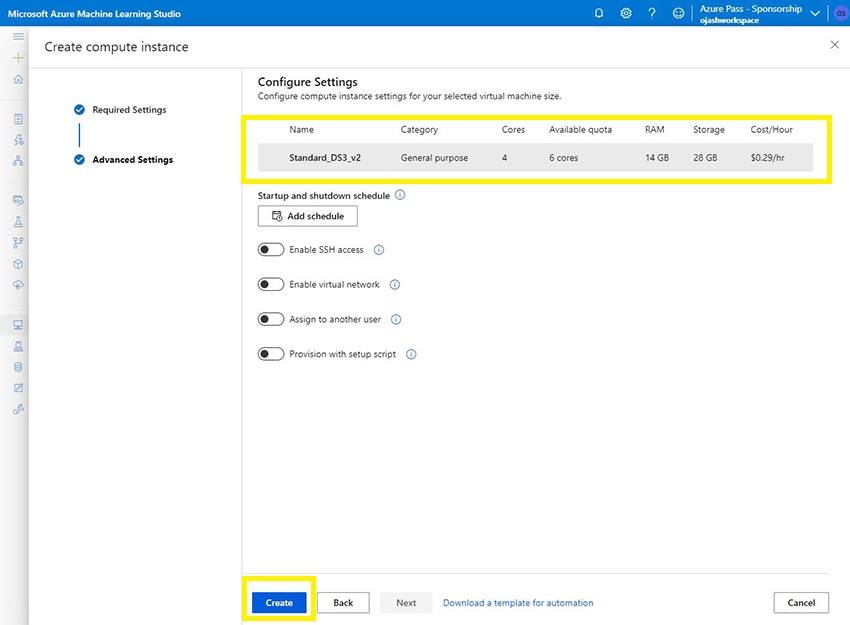Expand the hamburger navigation menu
The width and height of the screenshot is (850, 625).
(18, 36)
